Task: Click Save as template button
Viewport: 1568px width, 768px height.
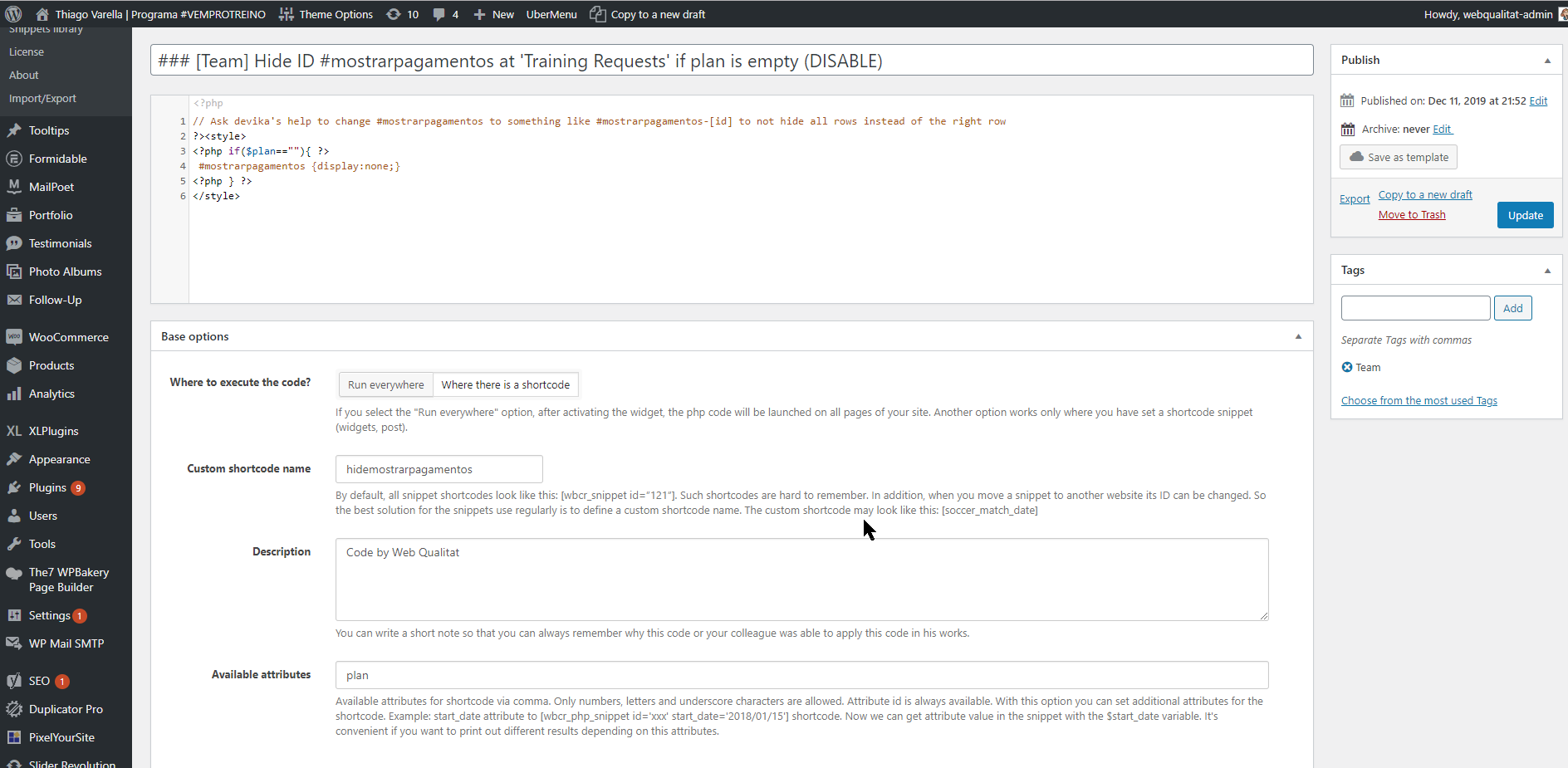Action: (1399, 157)
